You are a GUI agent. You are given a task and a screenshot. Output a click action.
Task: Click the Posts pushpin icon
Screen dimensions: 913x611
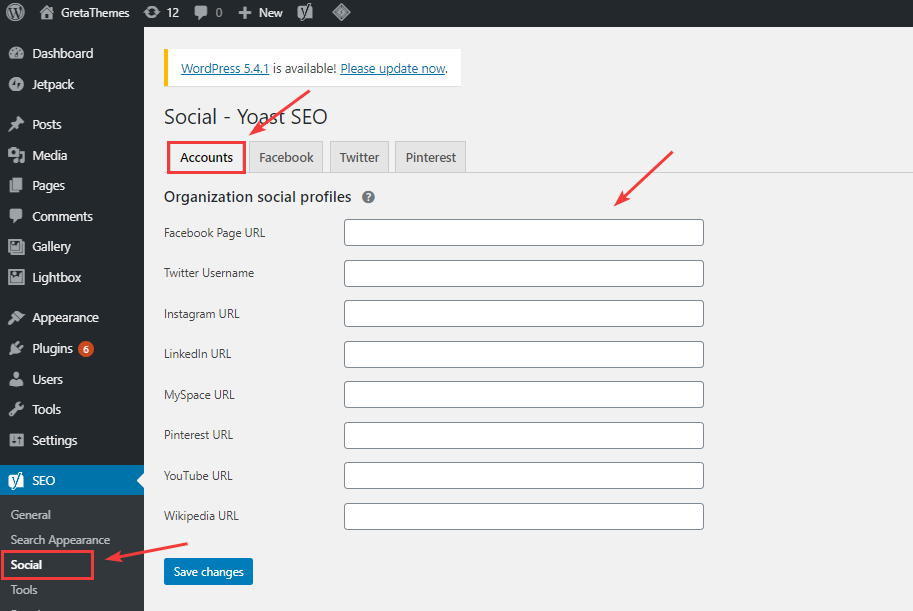[x=16, y=124]
